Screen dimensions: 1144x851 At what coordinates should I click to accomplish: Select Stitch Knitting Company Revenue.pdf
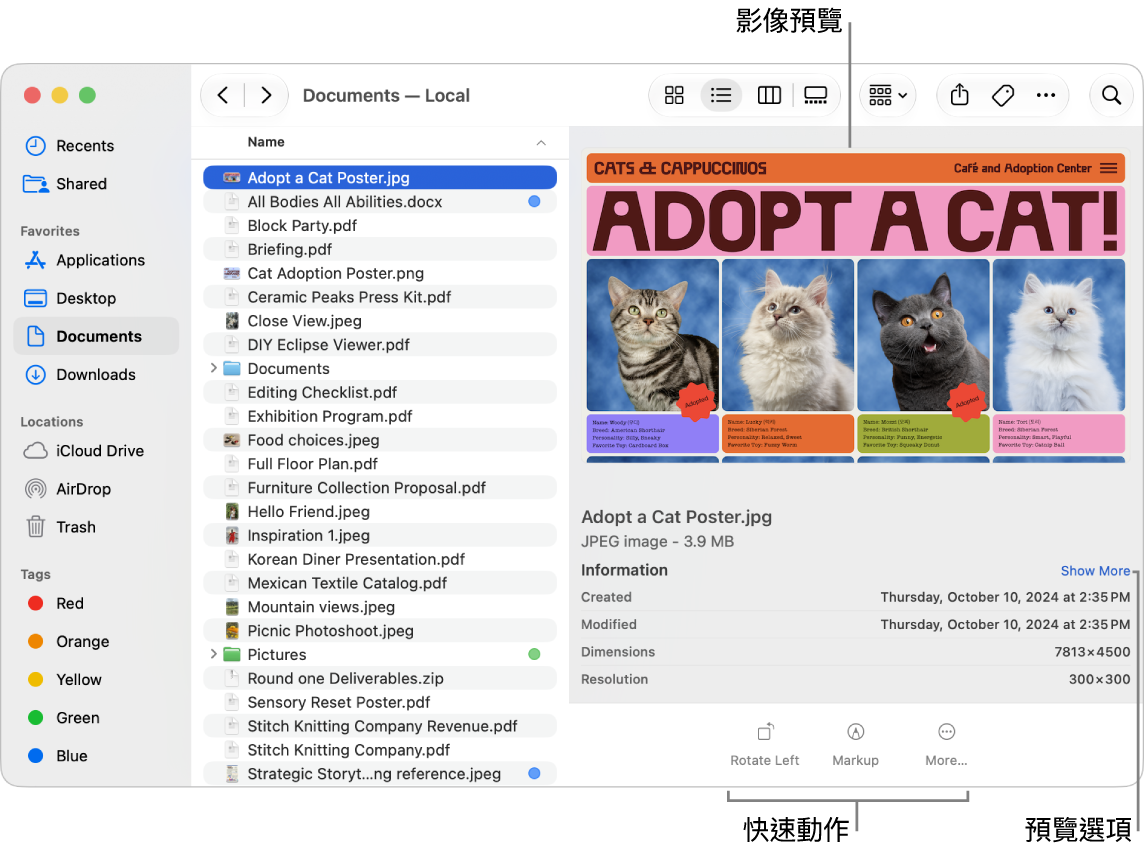pyautogui.click(x=379, y=726)
